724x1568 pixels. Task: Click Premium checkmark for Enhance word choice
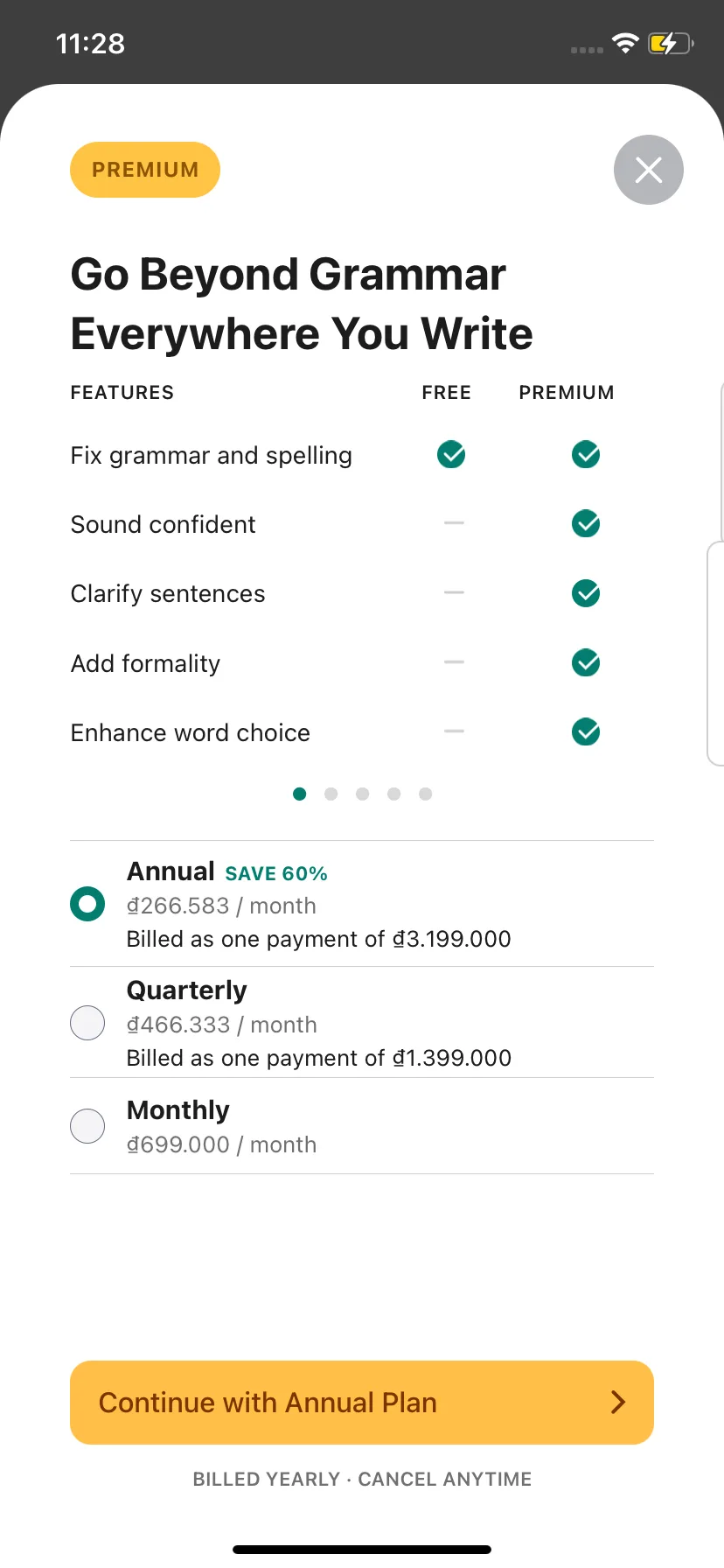click(586, 731)
